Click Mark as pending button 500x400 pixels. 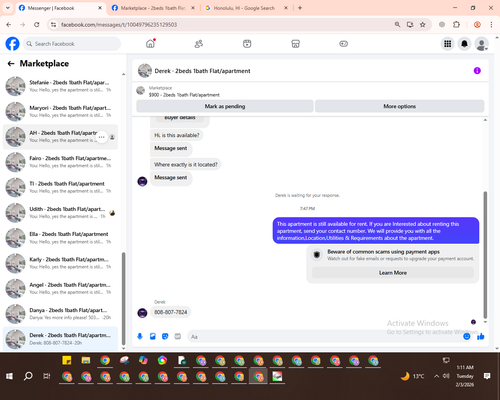pos(225,106)
